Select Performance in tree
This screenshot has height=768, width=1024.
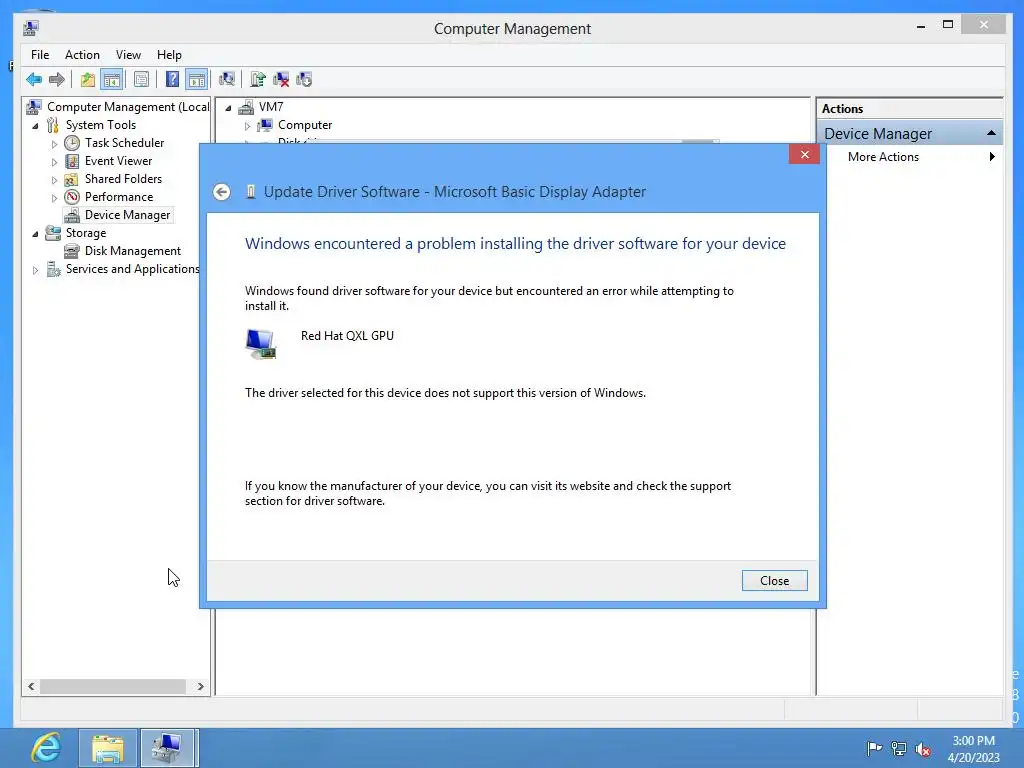pyautogui.click(x=119, y=197)
